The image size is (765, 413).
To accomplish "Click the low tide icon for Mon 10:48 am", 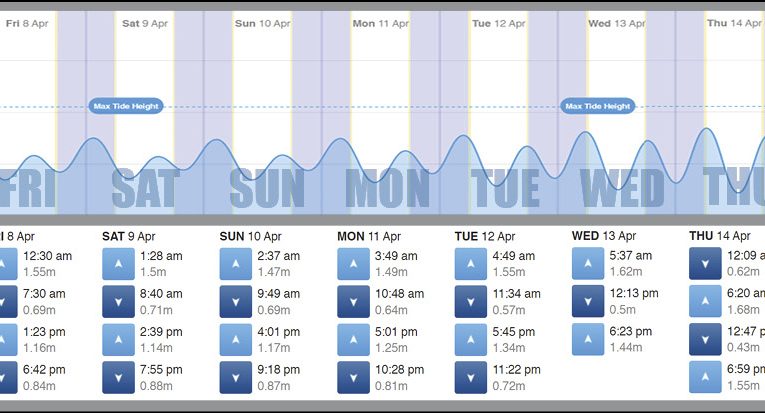I will pyautogui.click(x=353, y=302).
